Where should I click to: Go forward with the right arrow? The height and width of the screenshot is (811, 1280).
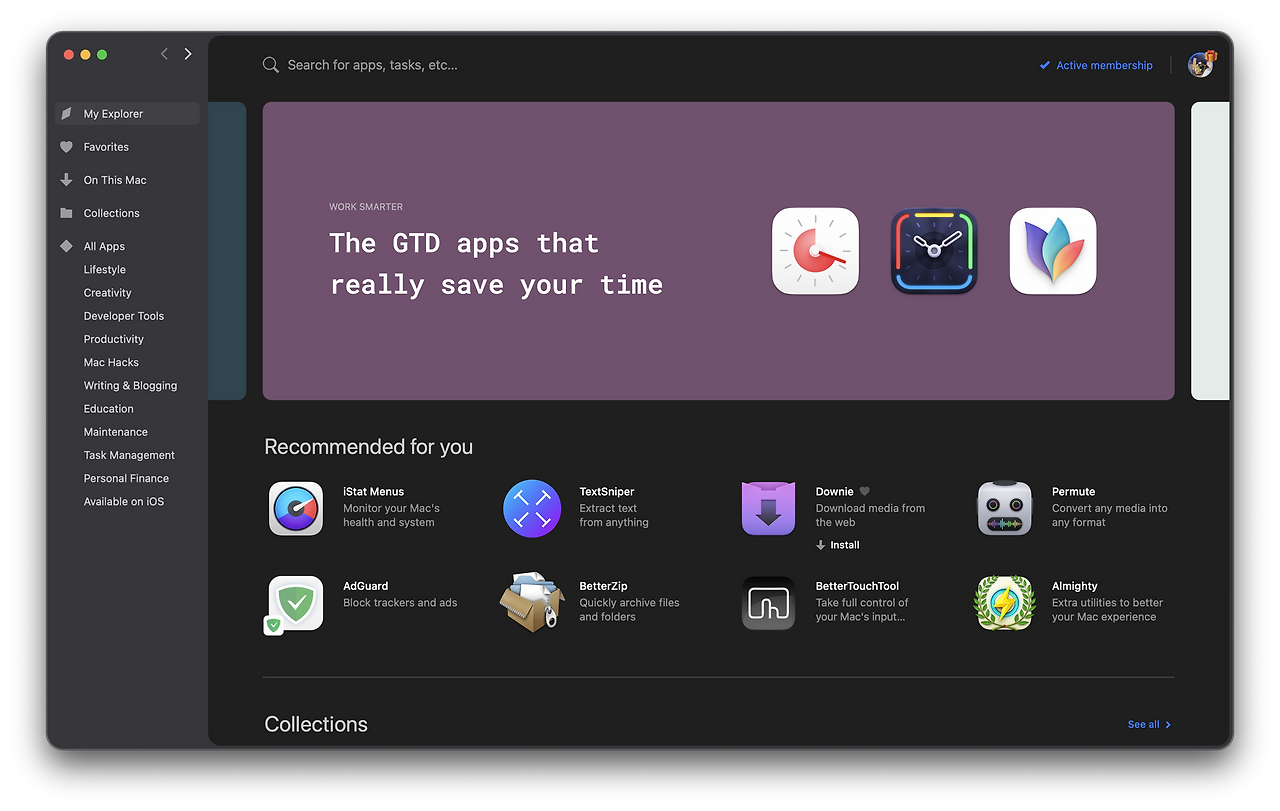(x=188, y=54)
